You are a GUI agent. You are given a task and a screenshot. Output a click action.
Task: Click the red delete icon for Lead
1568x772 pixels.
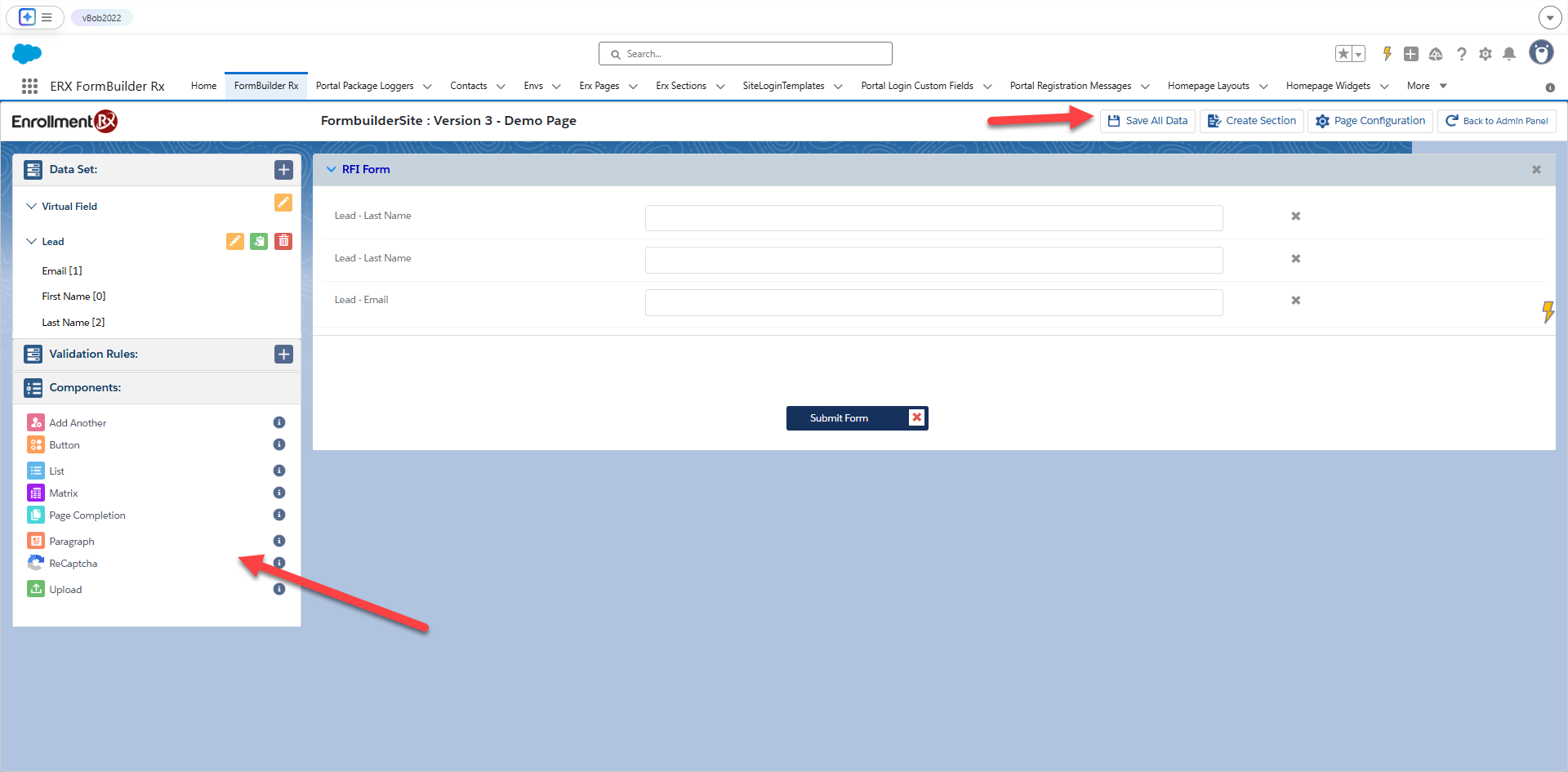click(283, 241)
